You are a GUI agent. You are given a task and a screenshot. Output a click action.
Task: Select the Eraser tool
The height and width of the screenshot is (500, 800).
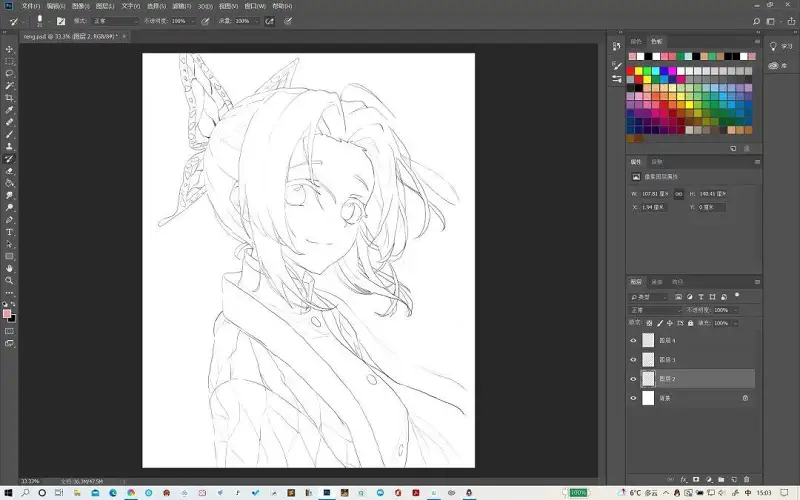(x=9, y=171)
